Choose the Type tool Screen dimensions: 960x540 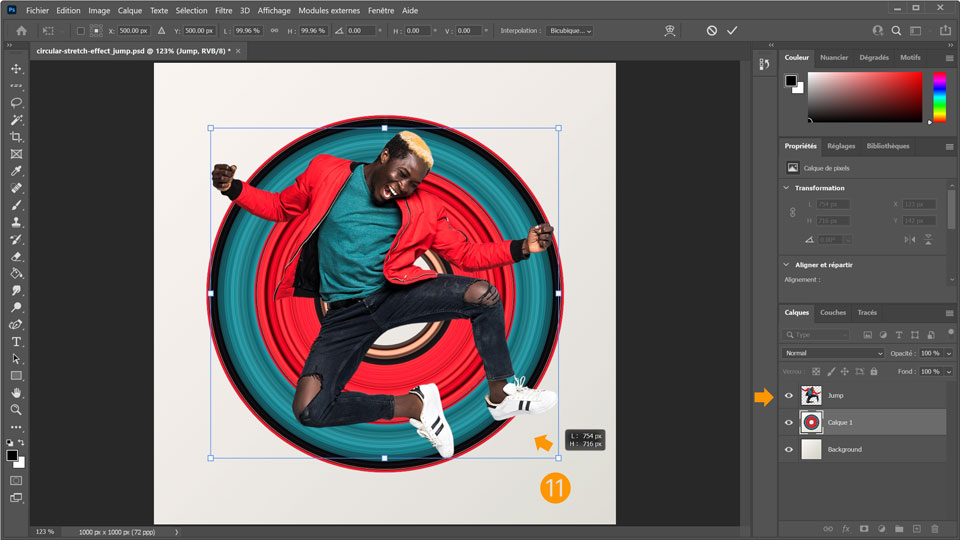16,341
